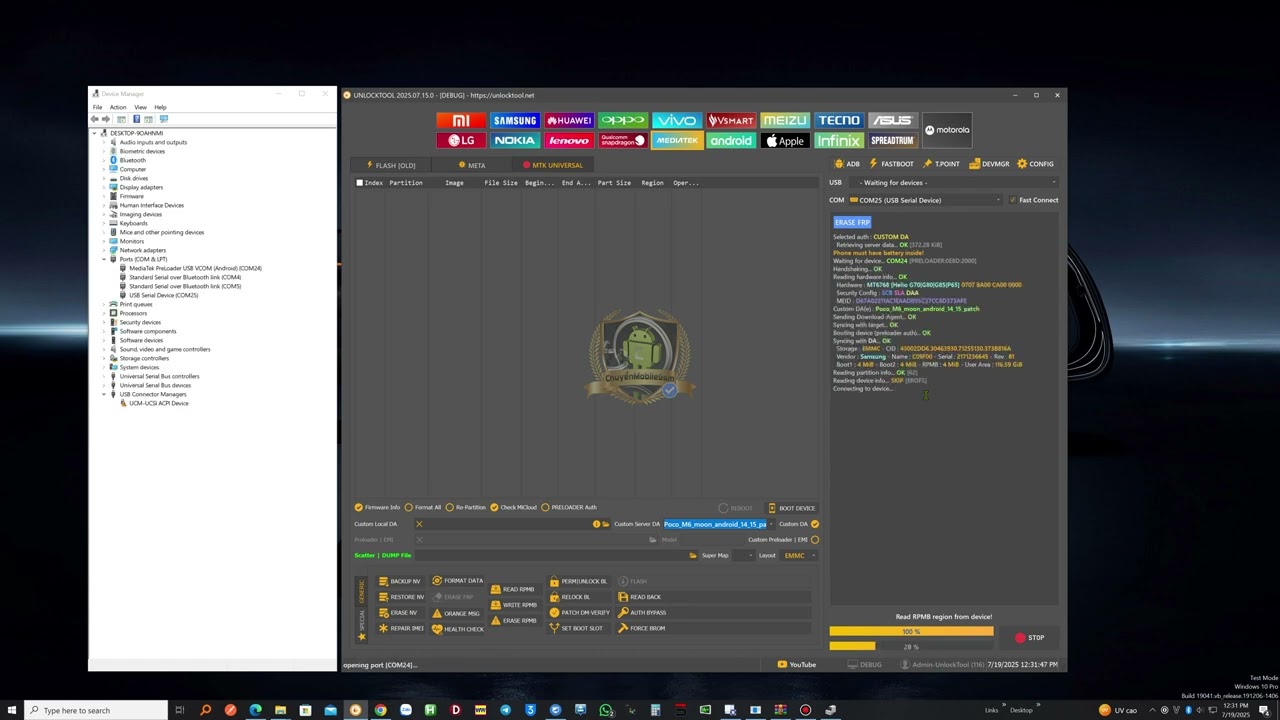
Task: Expand Network adapters in Device Manager
Action: (x=103, y=250)
